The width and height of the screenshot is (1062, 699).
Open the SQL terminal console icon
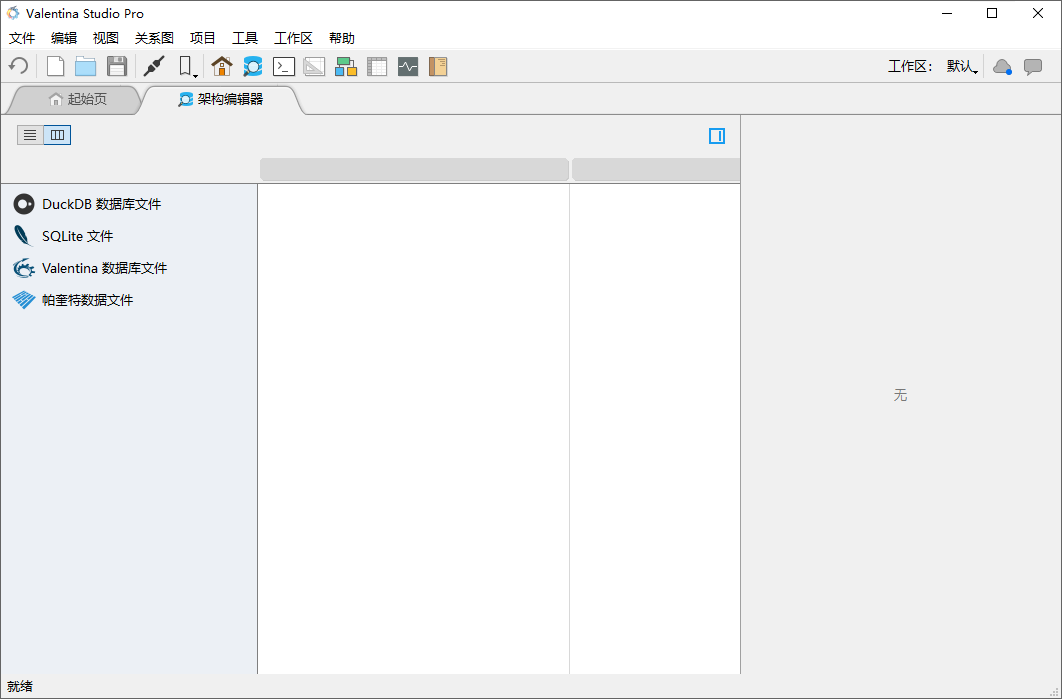click(x=284, y=66)
